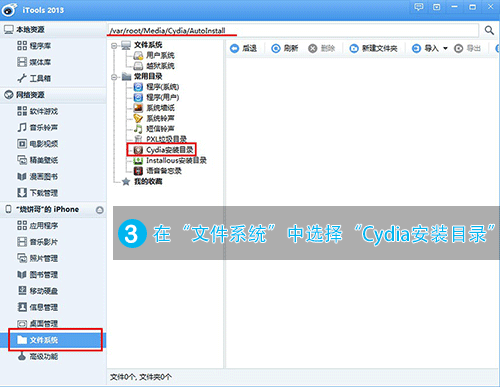Open 软件游戏 under network resources
Screen dimensions: 500x387
pyautogui.click(x=38, y=111)
